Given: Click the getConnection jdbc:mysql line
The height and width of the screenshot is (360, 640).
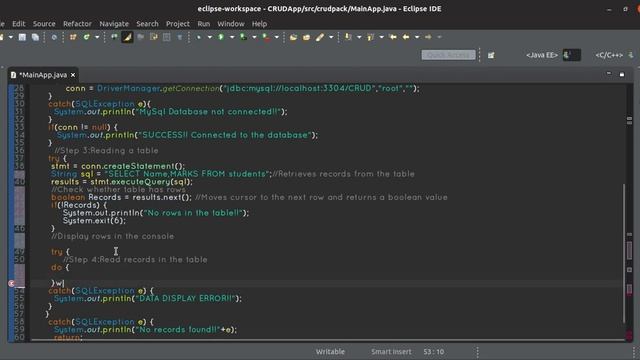Looking at the screenshot, I should [242, 88].
